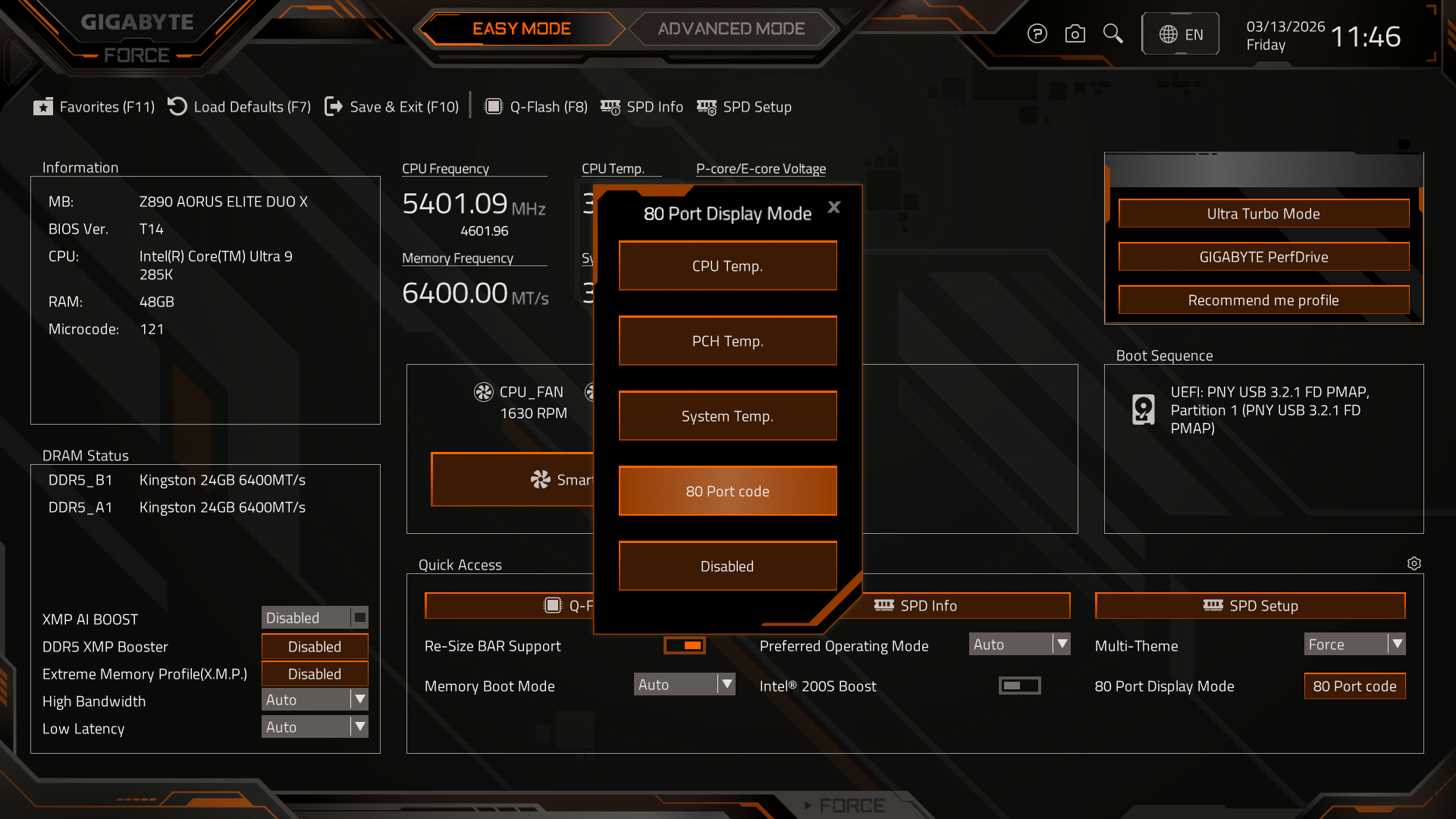Open Q-Flash (F8) in top toolbar
Image resolution: width=1456 pixels, height=819 pixels.
coord(536,107)
